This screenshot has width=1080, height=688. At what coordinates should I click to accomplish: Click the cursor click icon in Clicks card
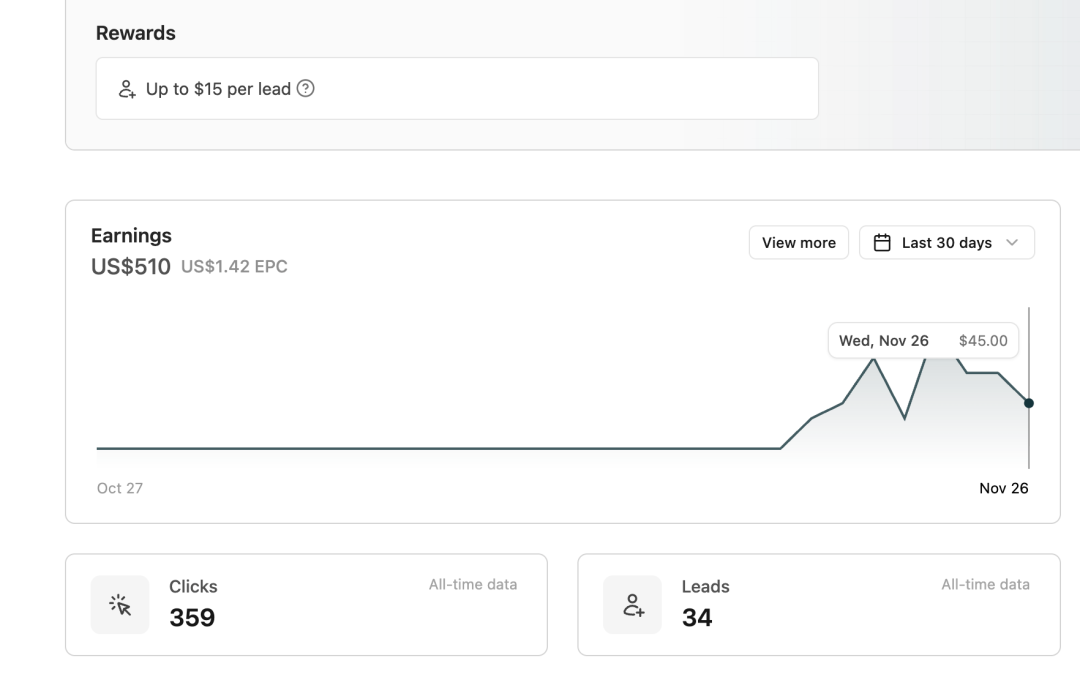[120, 605]
